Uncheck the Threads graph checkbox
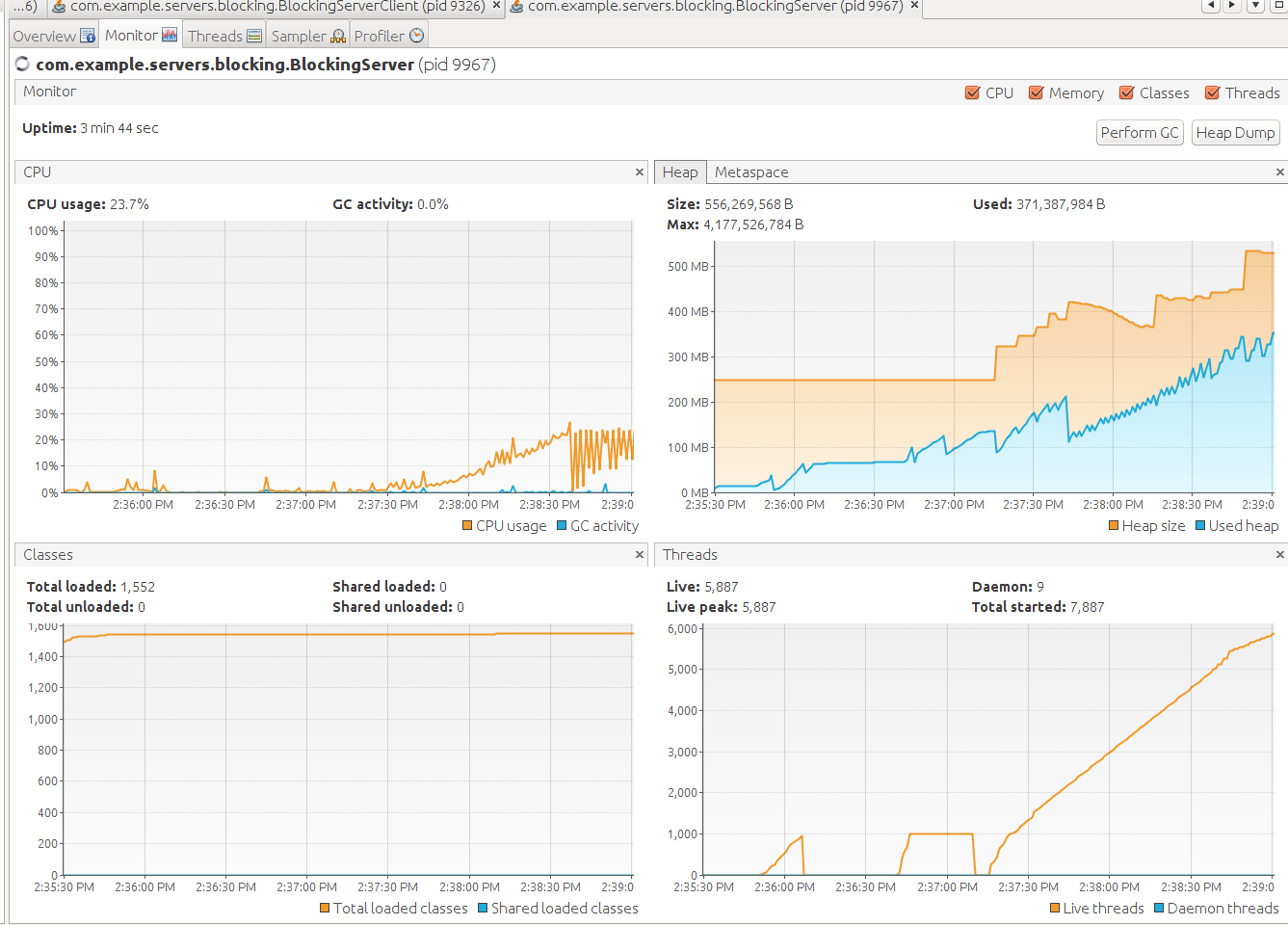1288x925 pixels. pos(1213,93)
